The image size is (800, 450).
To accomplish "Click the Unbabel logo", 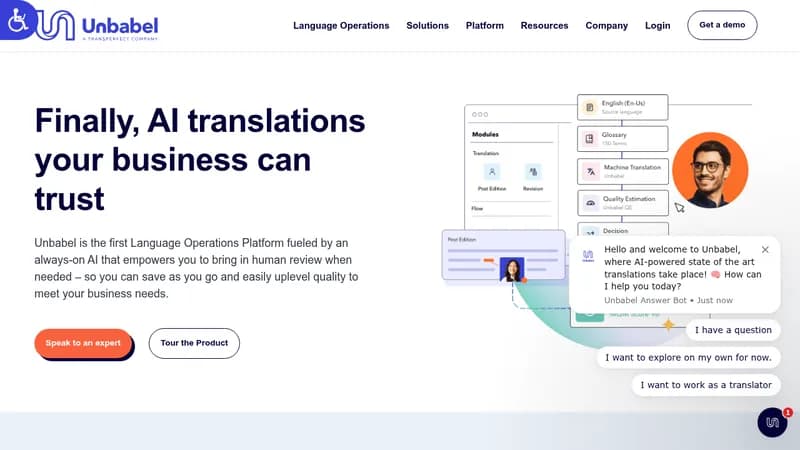I will (x=98, y=25).
